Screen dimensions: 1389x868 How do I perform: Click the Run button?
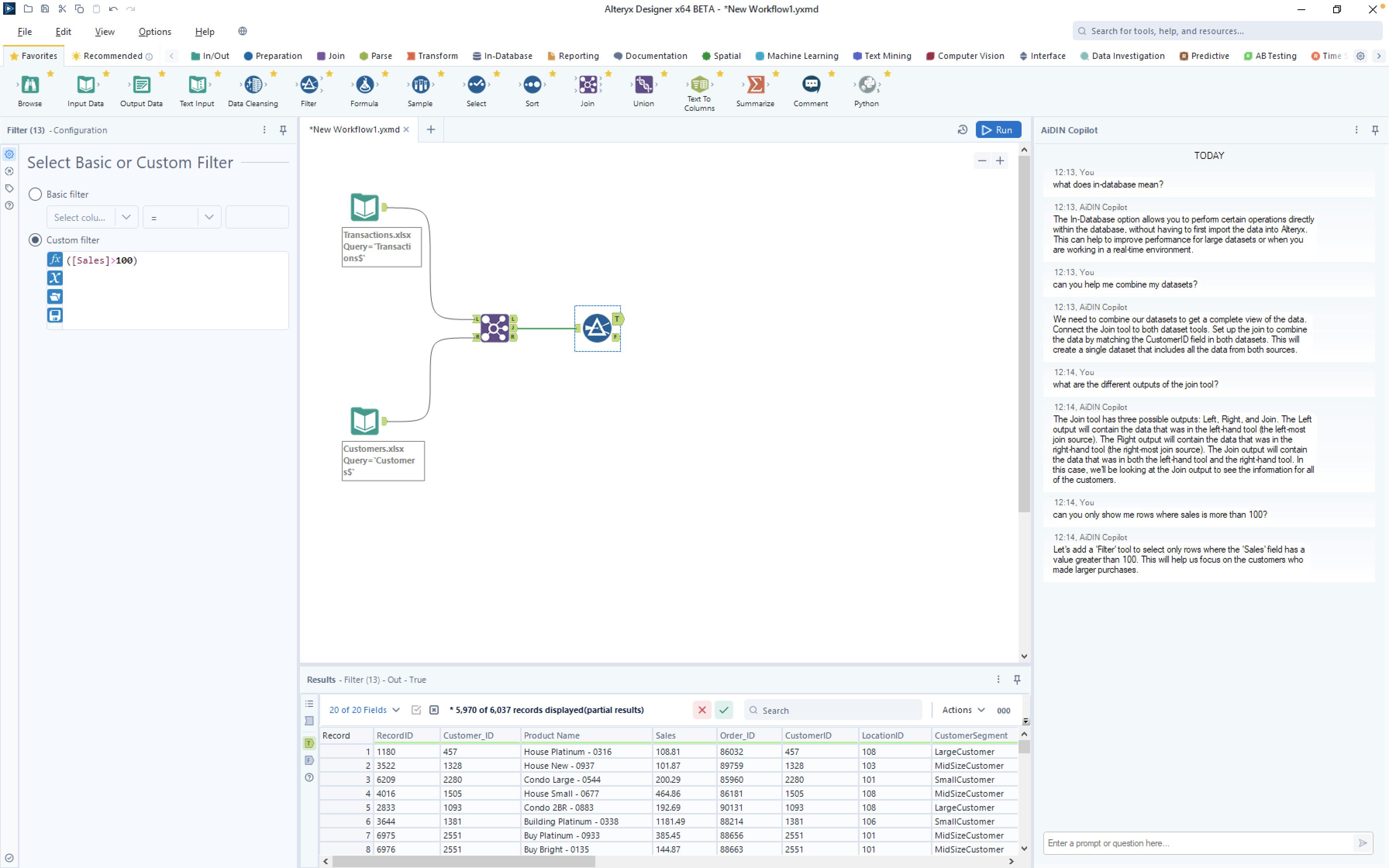(x=998, y=130)
